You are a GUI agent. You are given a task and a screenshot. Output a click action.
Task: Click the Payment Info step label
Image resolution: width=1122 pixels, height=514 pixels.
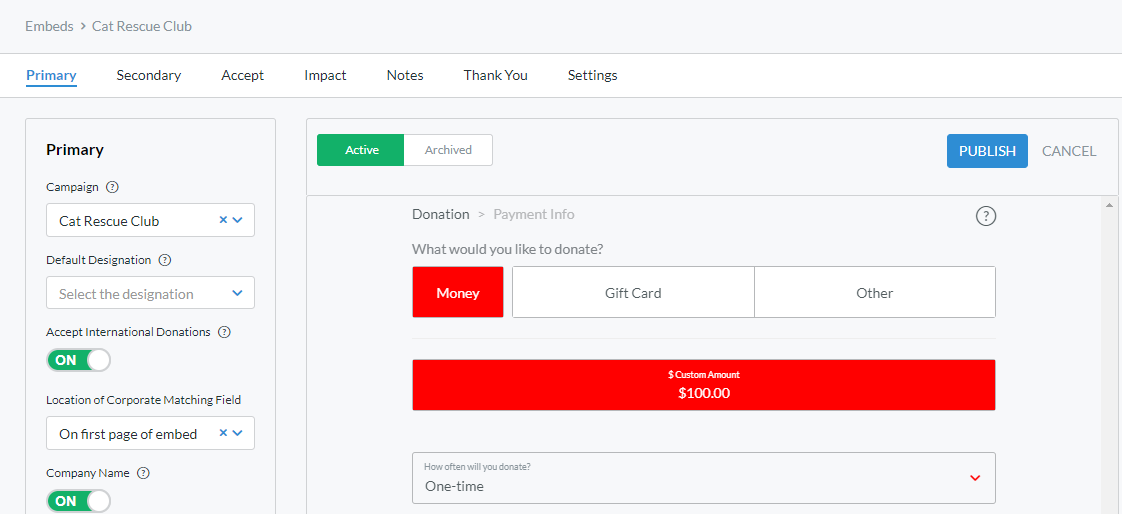pos(534,214)
